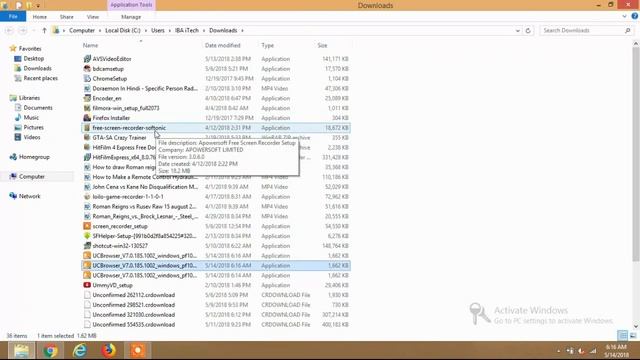
Task: Click into the Search Downloads box
Action: point(583,31)
